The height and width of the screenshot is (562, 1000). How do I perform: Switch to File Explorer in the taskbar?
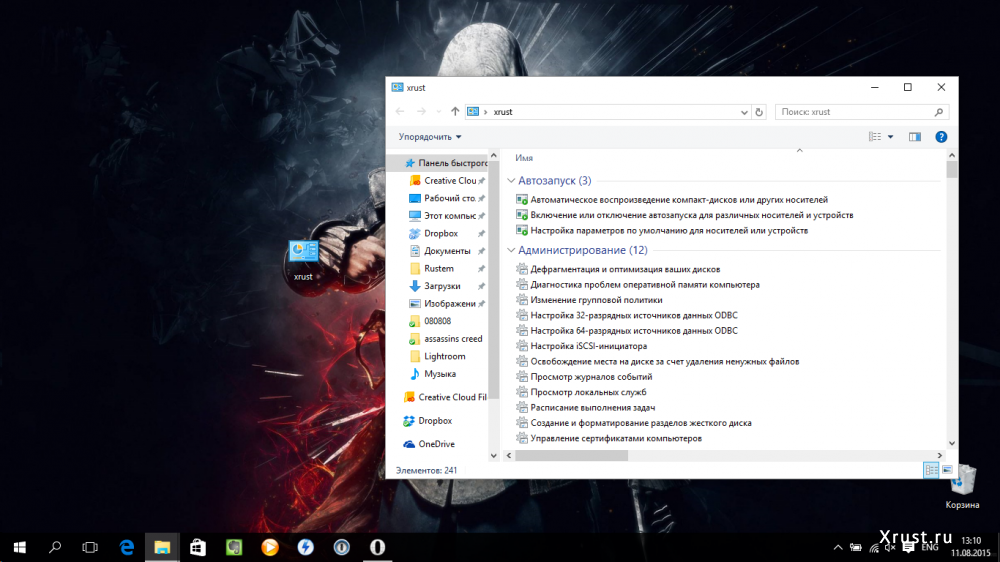point(162,547)
